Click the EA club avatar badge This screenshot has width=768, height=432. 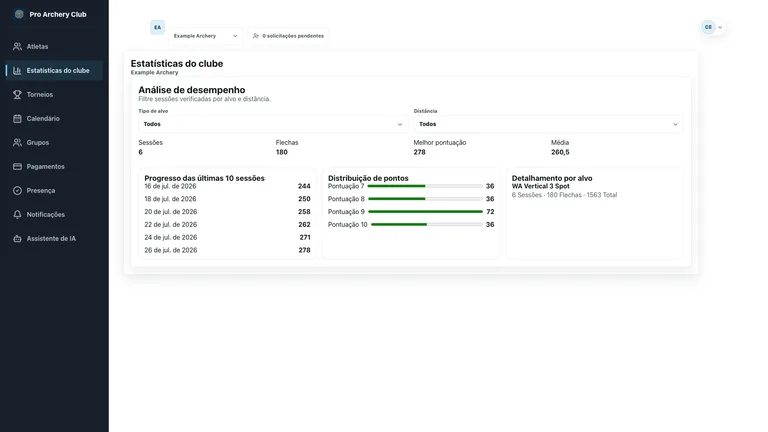(157, 27)
